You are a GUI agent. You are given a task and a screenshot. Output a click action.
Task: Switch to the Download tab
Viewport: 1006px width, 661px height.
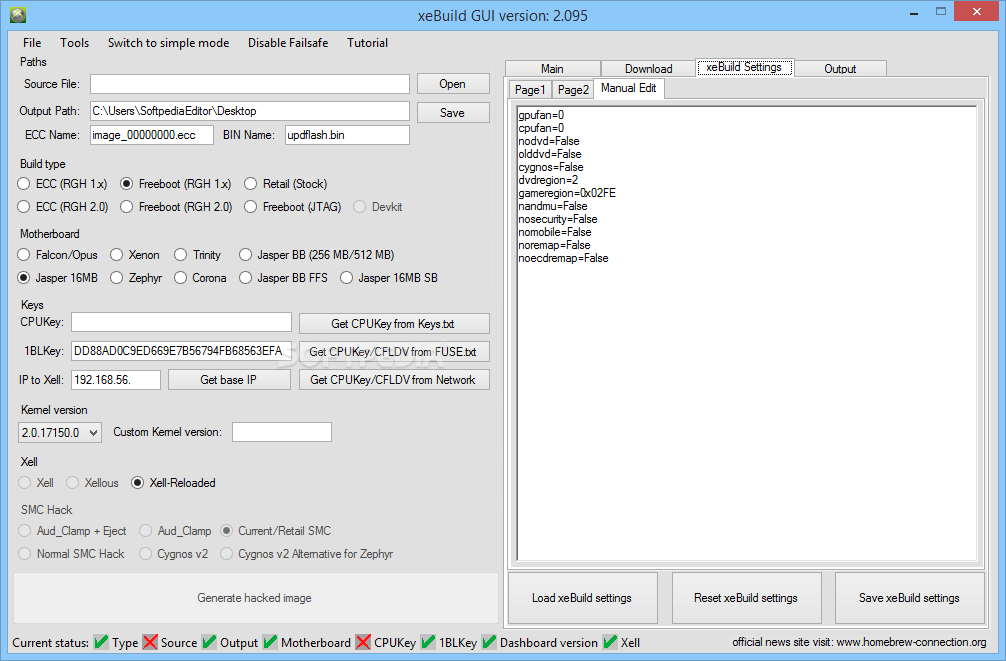648,69
